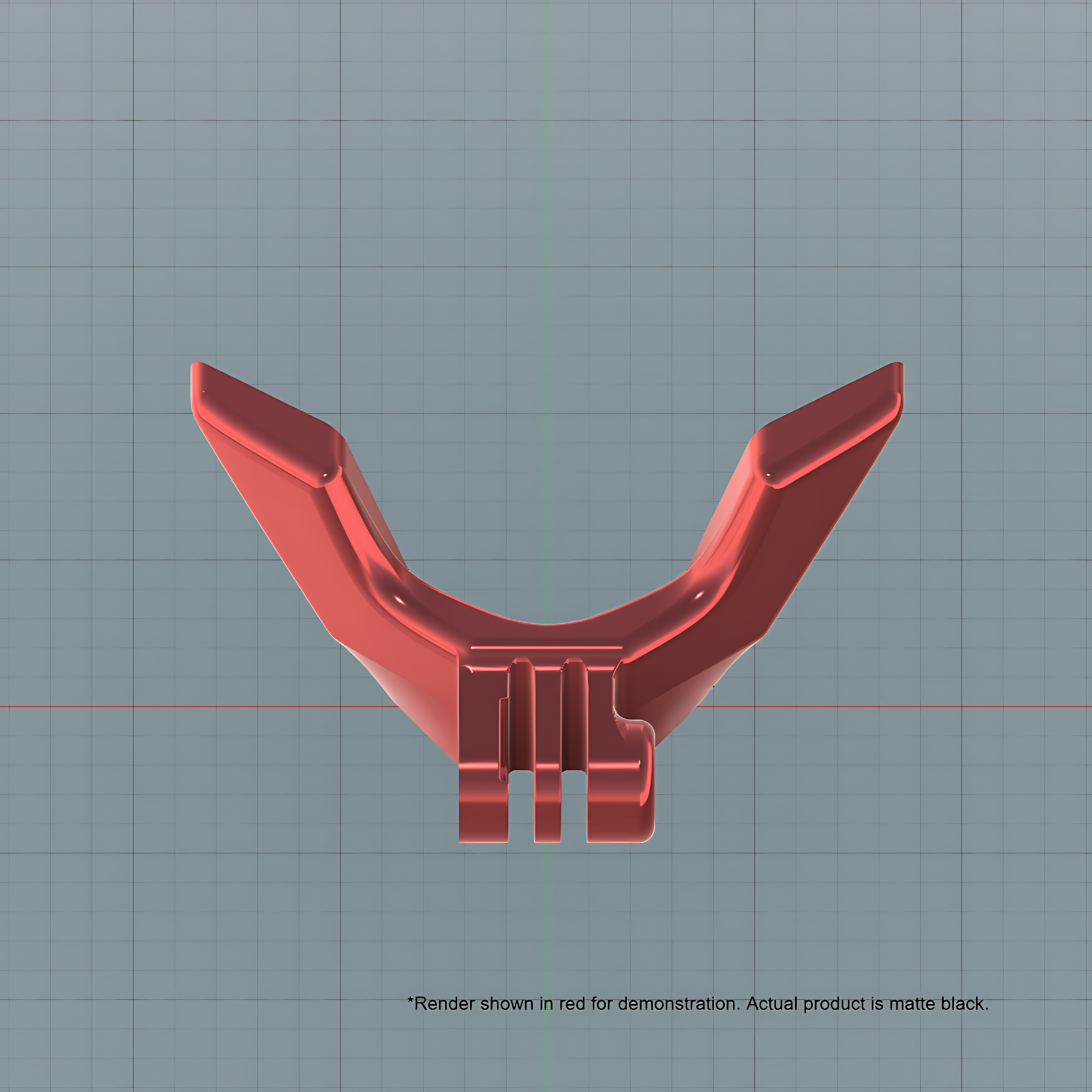
Task: Select the right arm's dark outer face
Action: coord(769,555)
